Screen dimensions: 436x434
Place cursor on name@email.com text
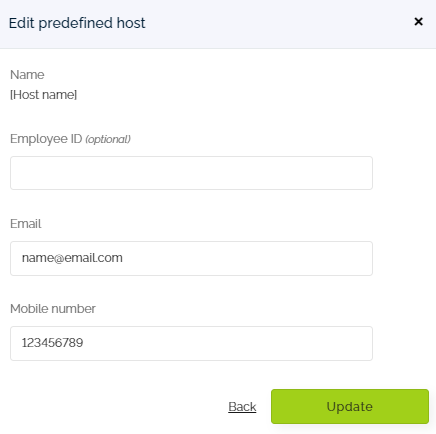coord(72,258)
